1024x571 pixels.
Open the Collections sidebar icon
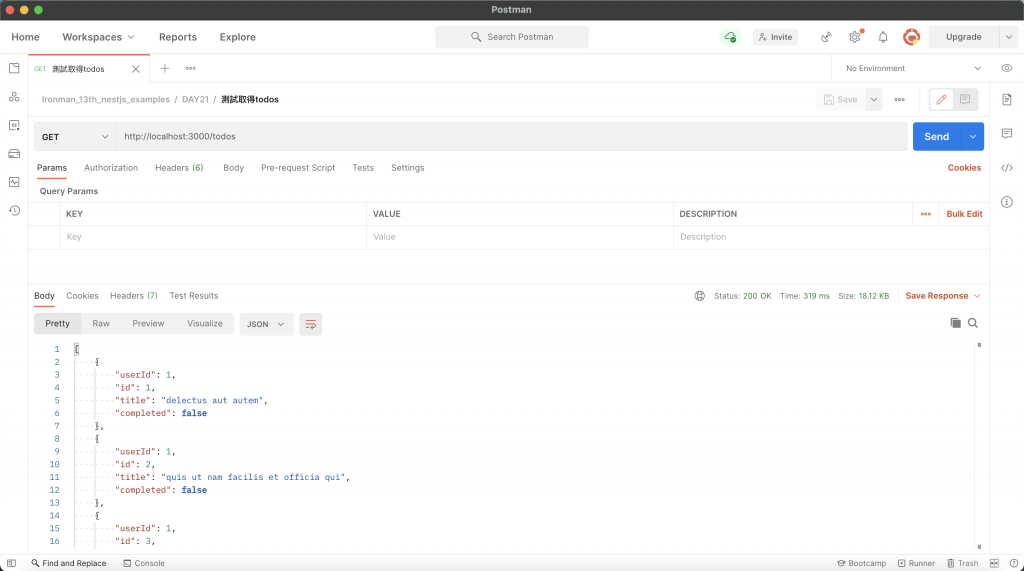(x=14, y=68)
